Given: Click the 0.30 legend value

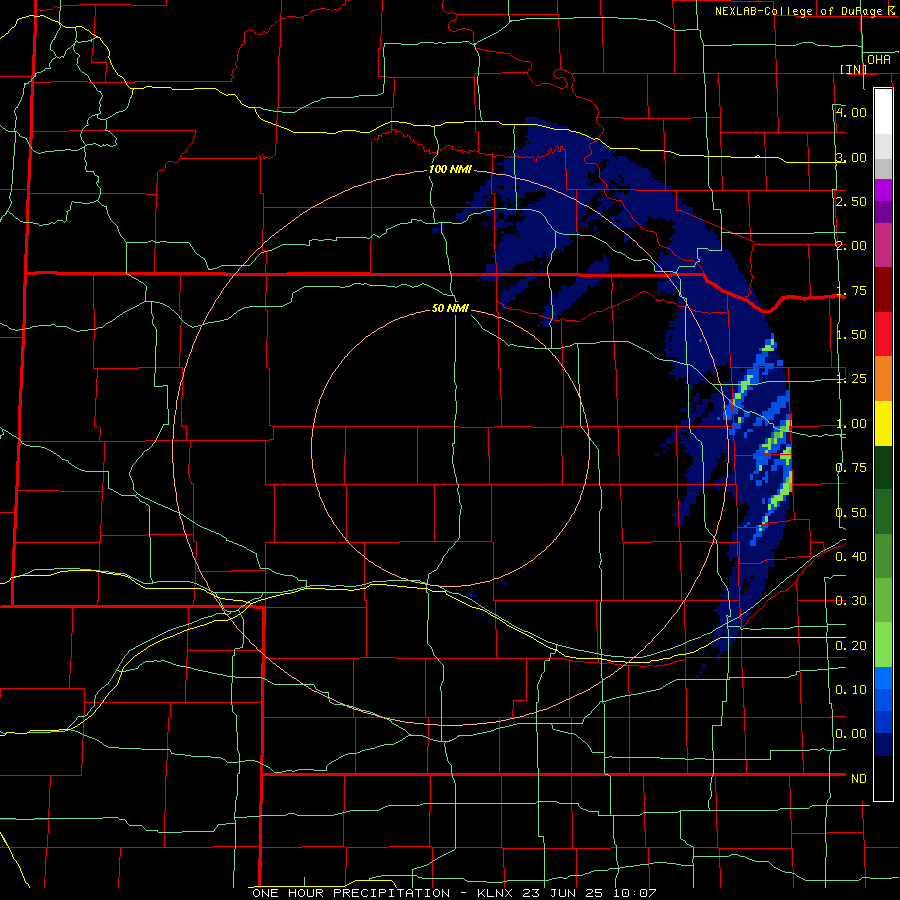Looking at the screenshot, I should (x=851, y=600).
